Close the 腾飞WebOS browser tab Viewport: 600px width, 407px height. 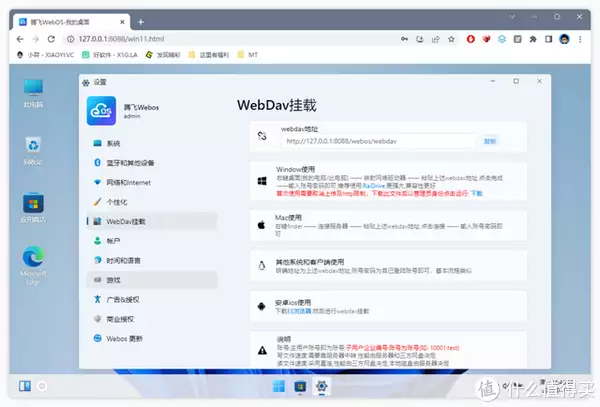click(122, 22)
